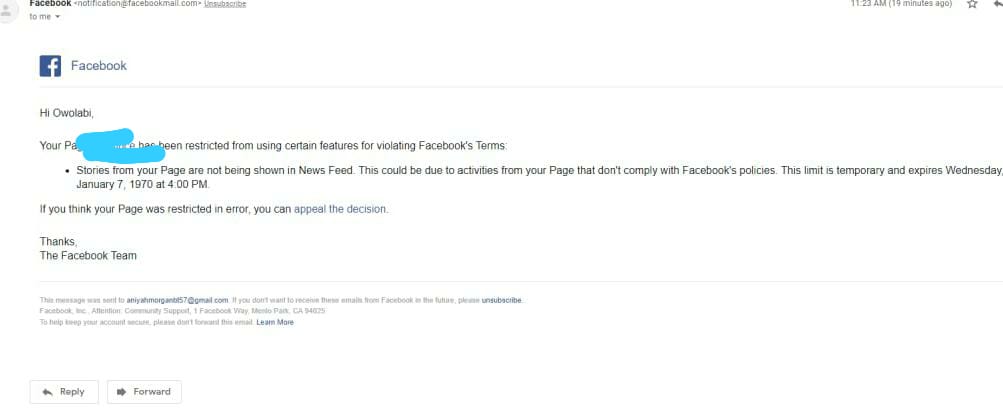Open the Learn More link in footer
This screenshot has height=410, width=1003.
tap(275, 322)
